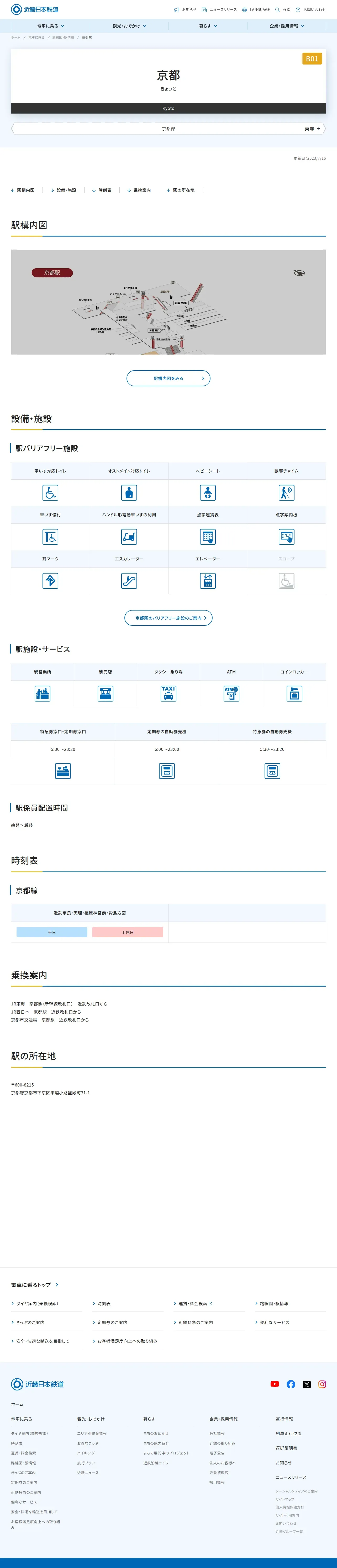Viewport: 337px width, 1568px height.
Task: Click the greyed-out slope icon
Action: [286, 581]
